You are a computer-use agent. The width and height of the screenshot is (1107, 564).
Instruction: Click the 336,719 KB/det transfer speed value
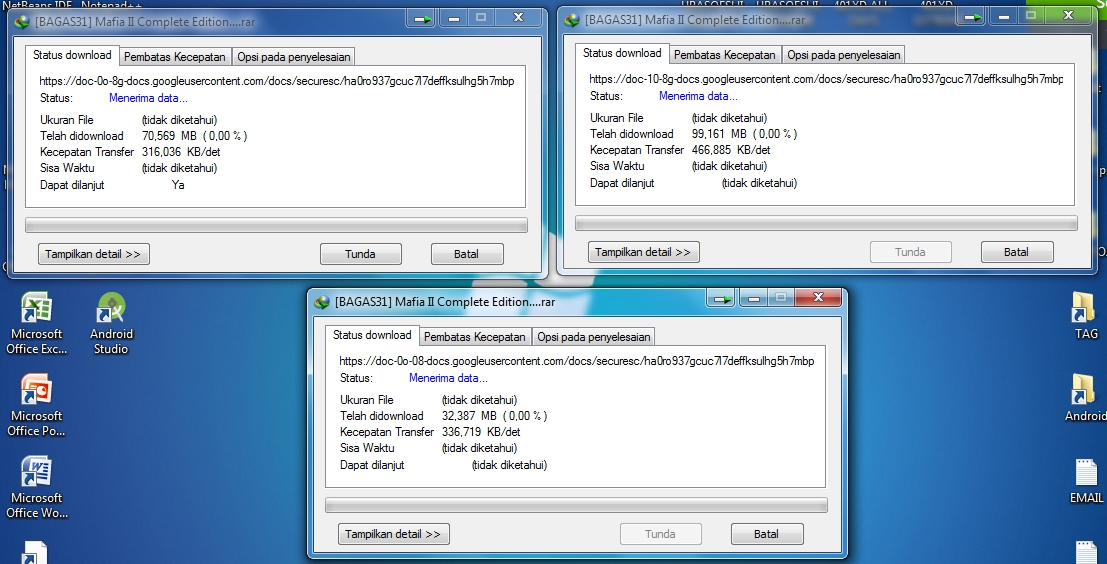[481, 431]
